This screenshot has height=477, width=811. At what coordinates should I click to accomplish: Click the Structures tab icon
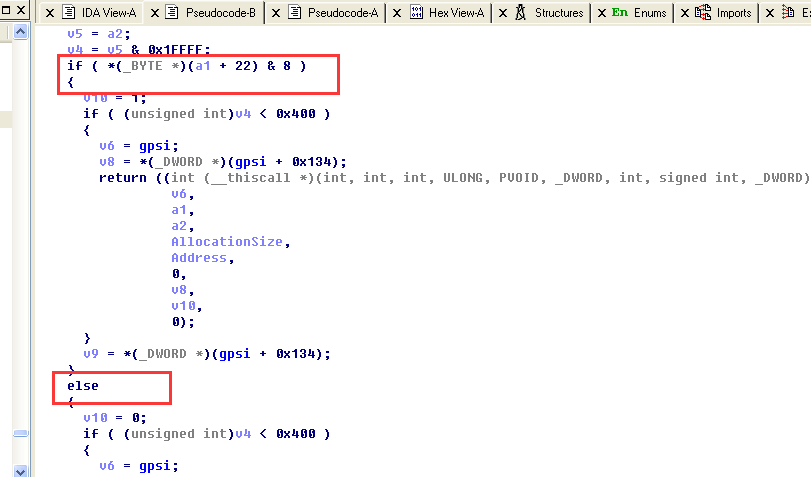click(x=520, y=13)
